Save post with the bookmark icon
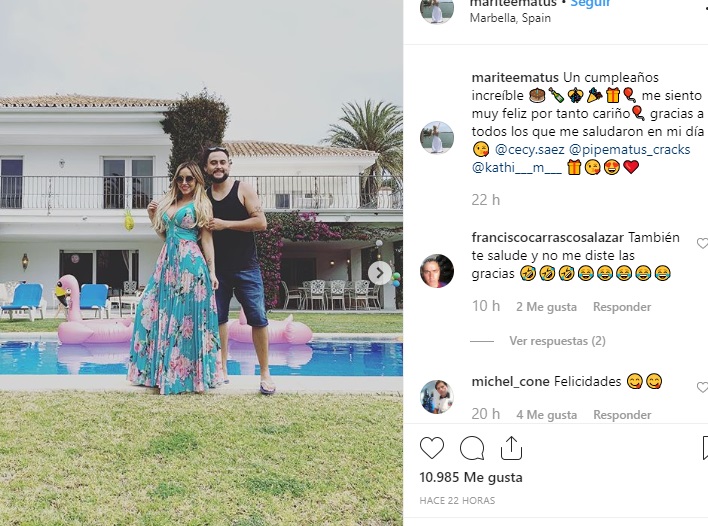Viewport: 708px width, 526px height. click(705, 448)
